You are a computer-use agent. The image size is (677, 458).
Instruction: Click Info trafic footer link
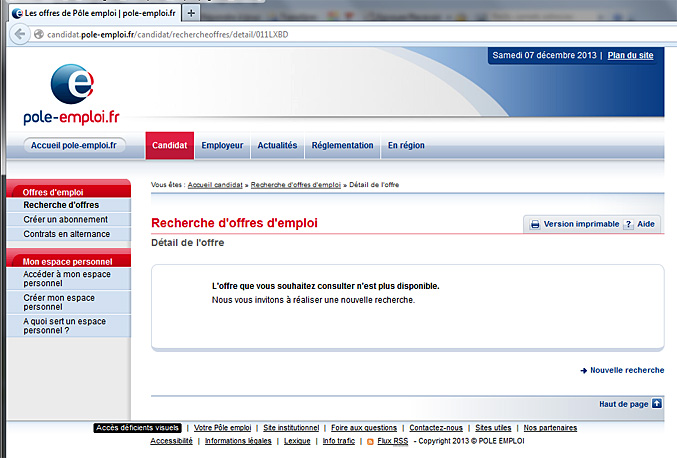338,441
